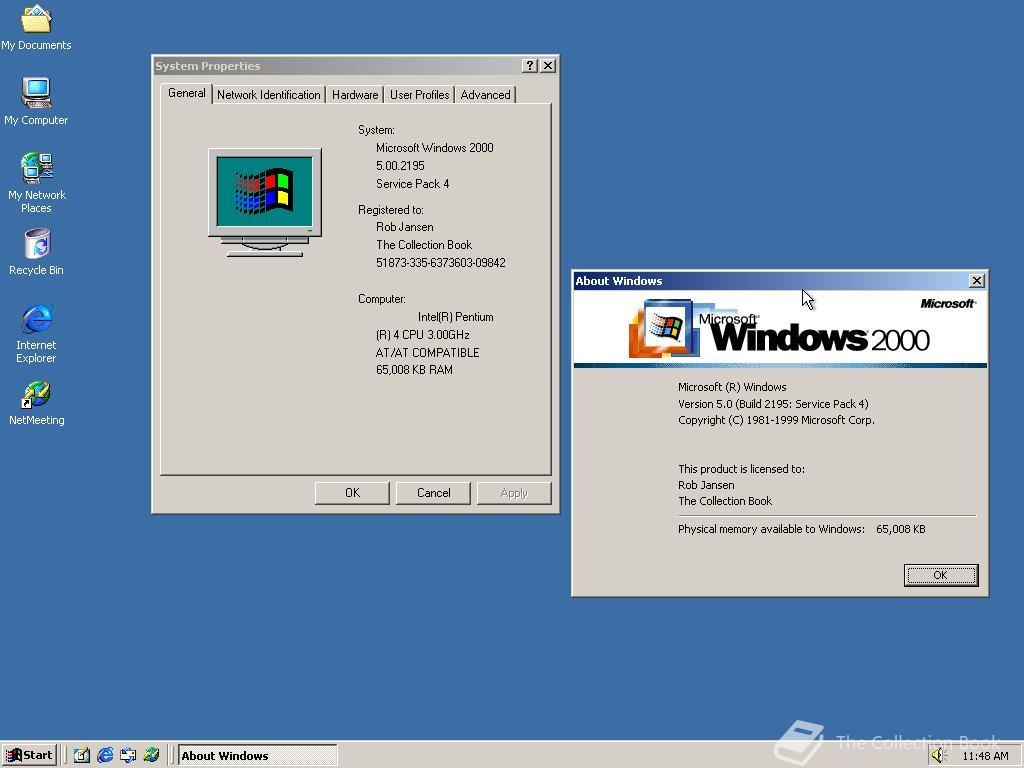Select the Recycle Bin icon
The height and width of the screenshot is (768, 1024).
point(37,251)
